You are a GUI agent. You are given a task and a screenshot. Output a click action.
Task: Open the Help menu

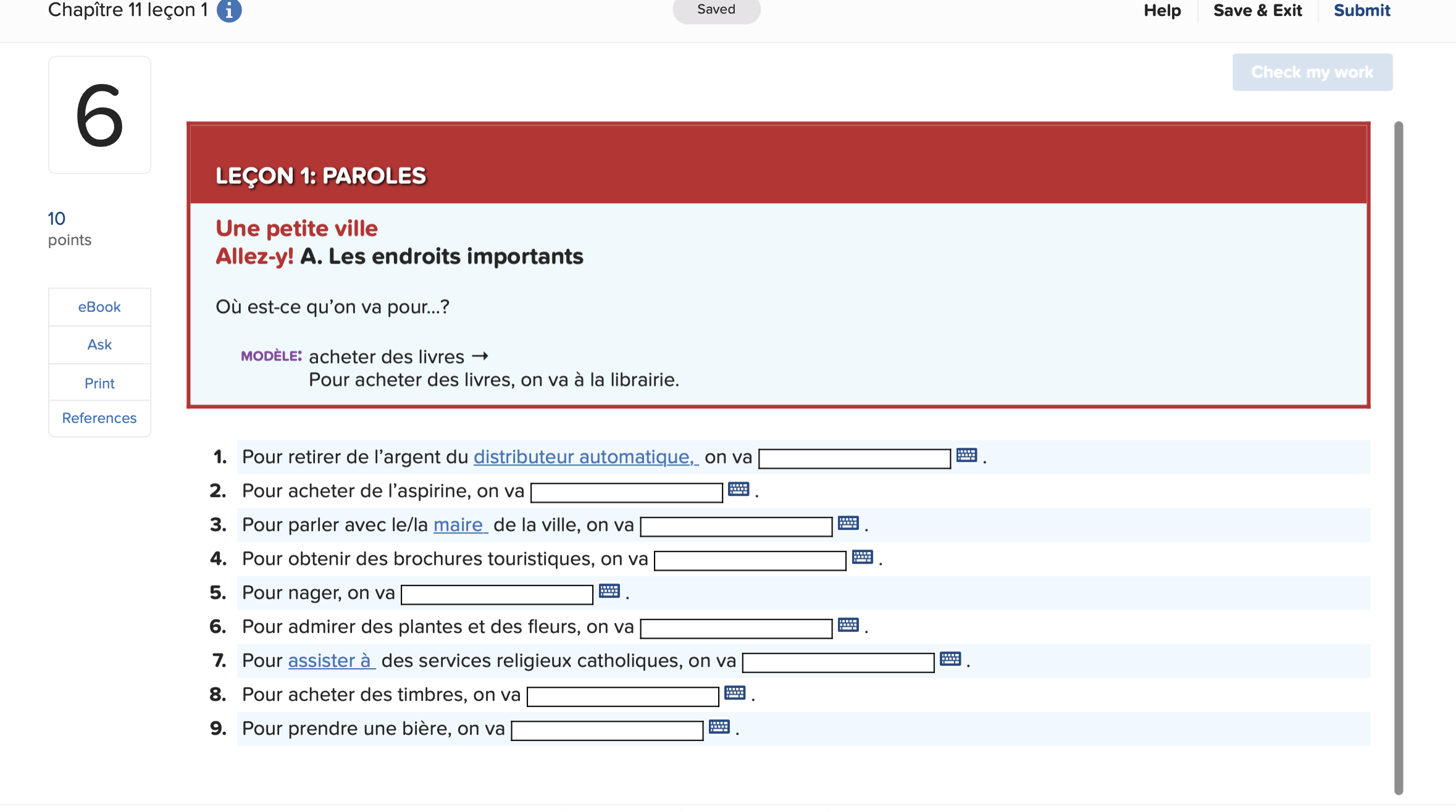1163,10
